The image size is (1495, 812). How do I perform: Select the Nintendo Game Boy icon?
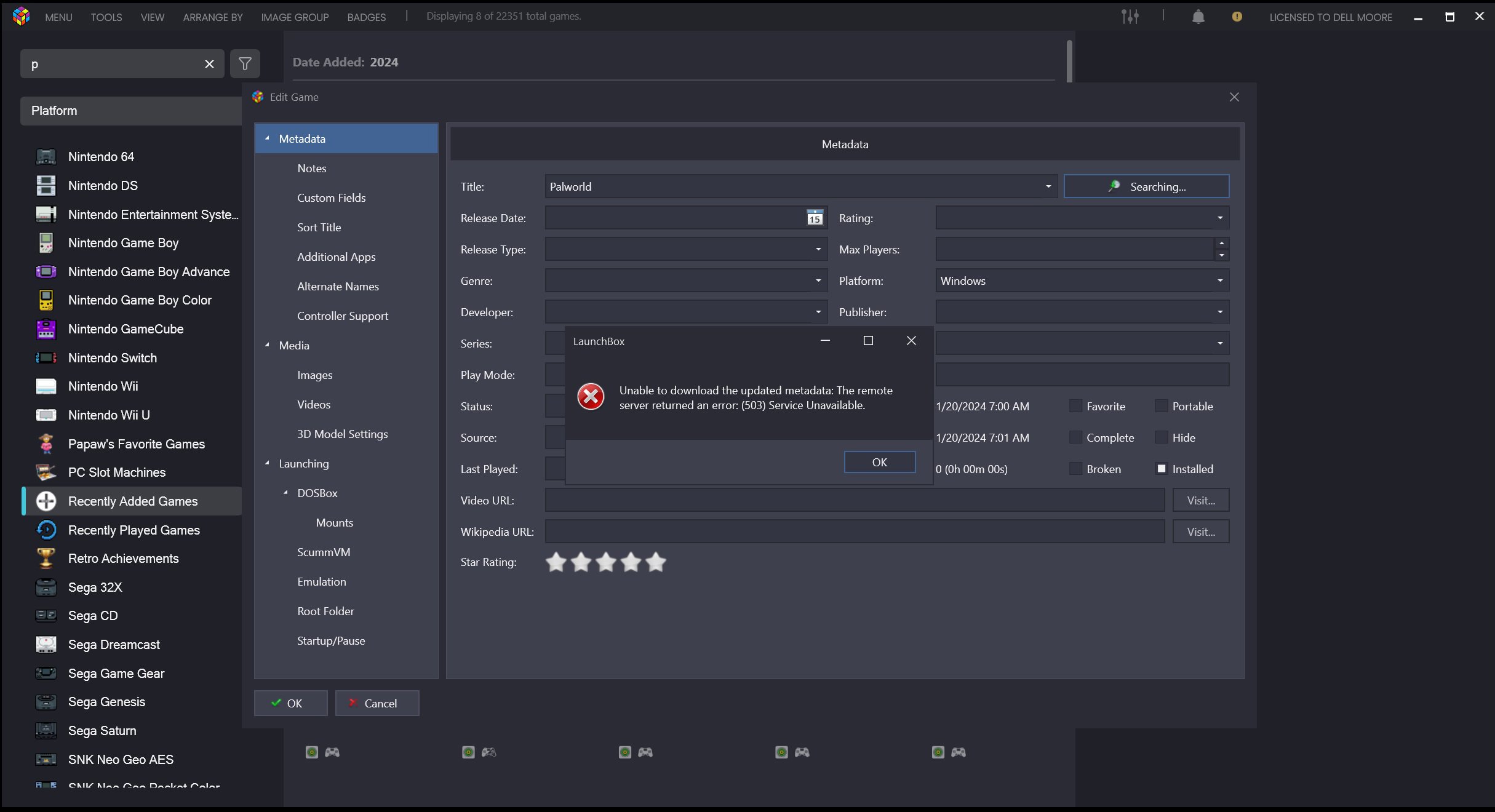point(46,243)
